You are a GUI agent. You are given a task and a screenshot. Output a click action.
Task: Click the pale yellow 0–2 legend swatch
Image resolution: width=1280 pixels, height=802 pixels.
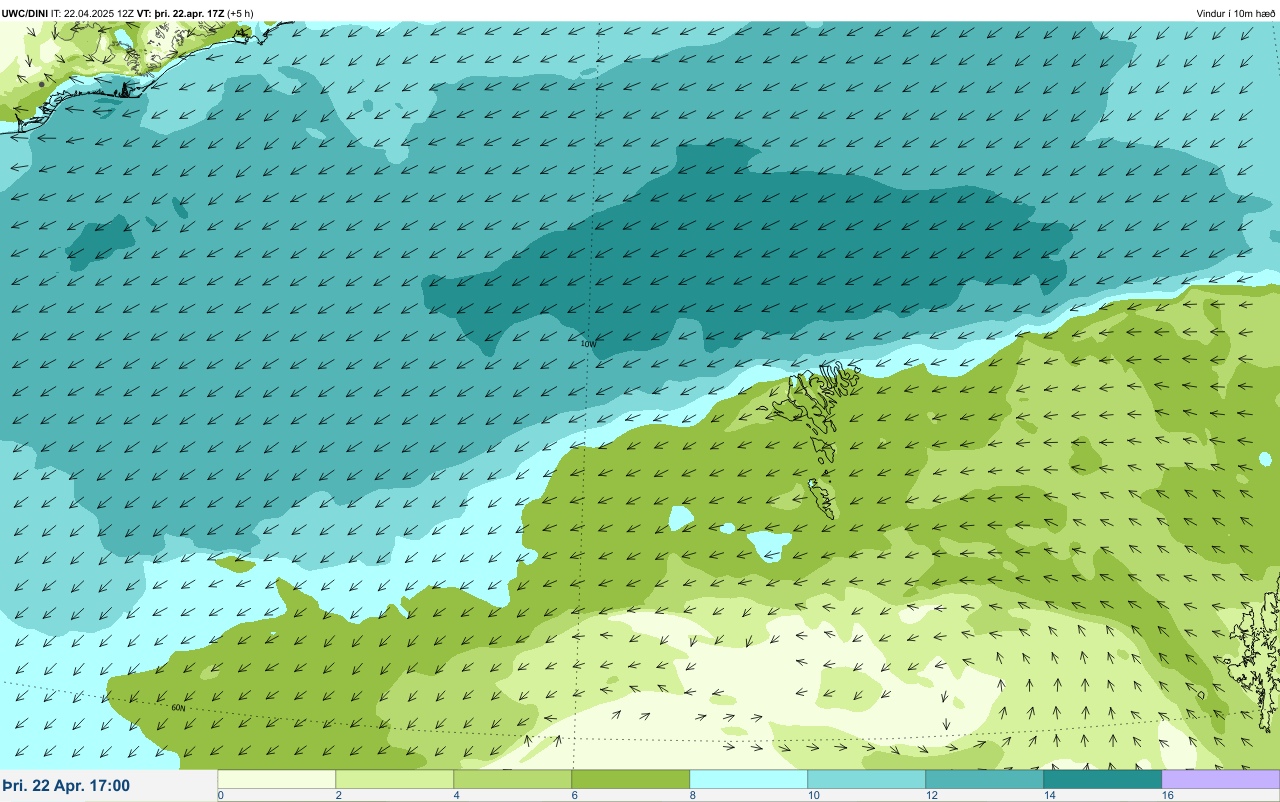276,779
